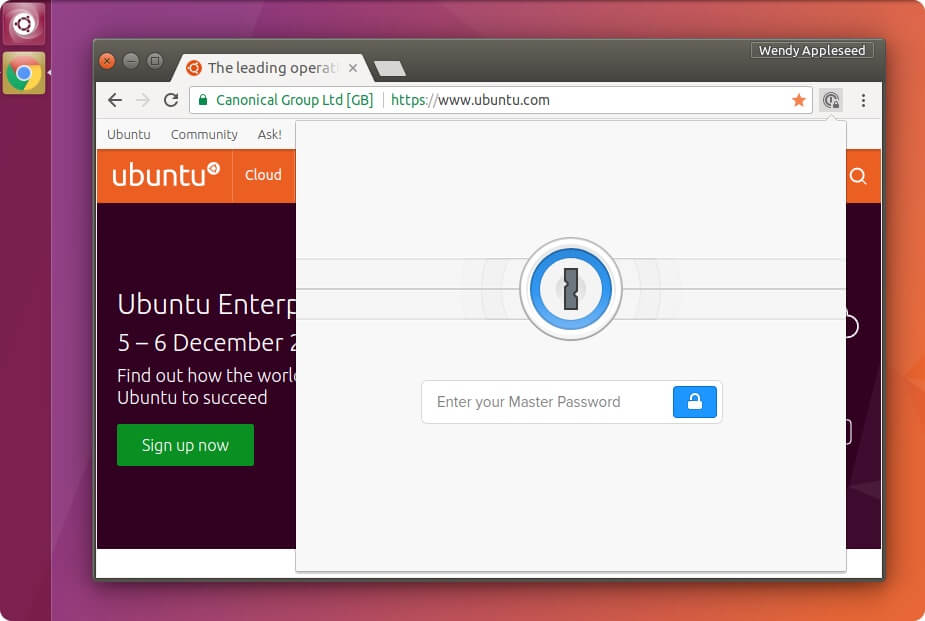Reload the current page
Image resolution: width=925 pixels, height=621 pixels.
168,100
